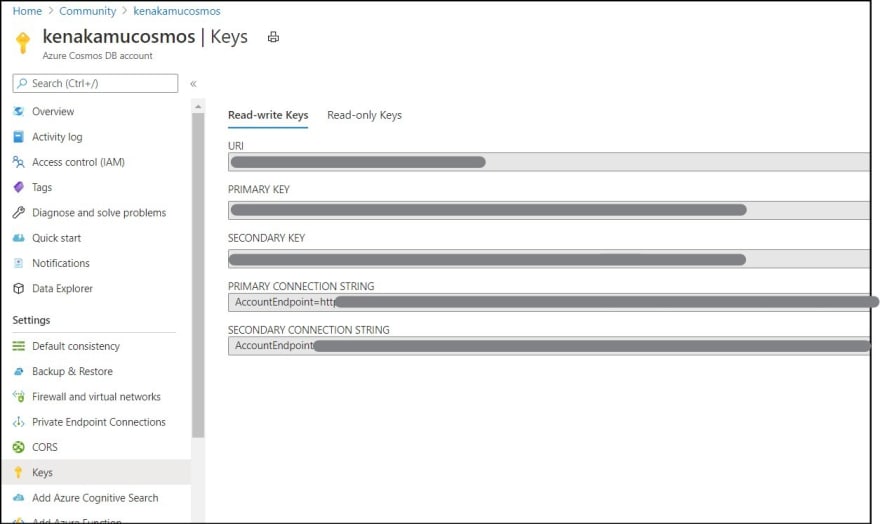Focus the Search (Ctrl+/) input field
The height and width of the screenshot is (524, 880).
pos(95,83)
